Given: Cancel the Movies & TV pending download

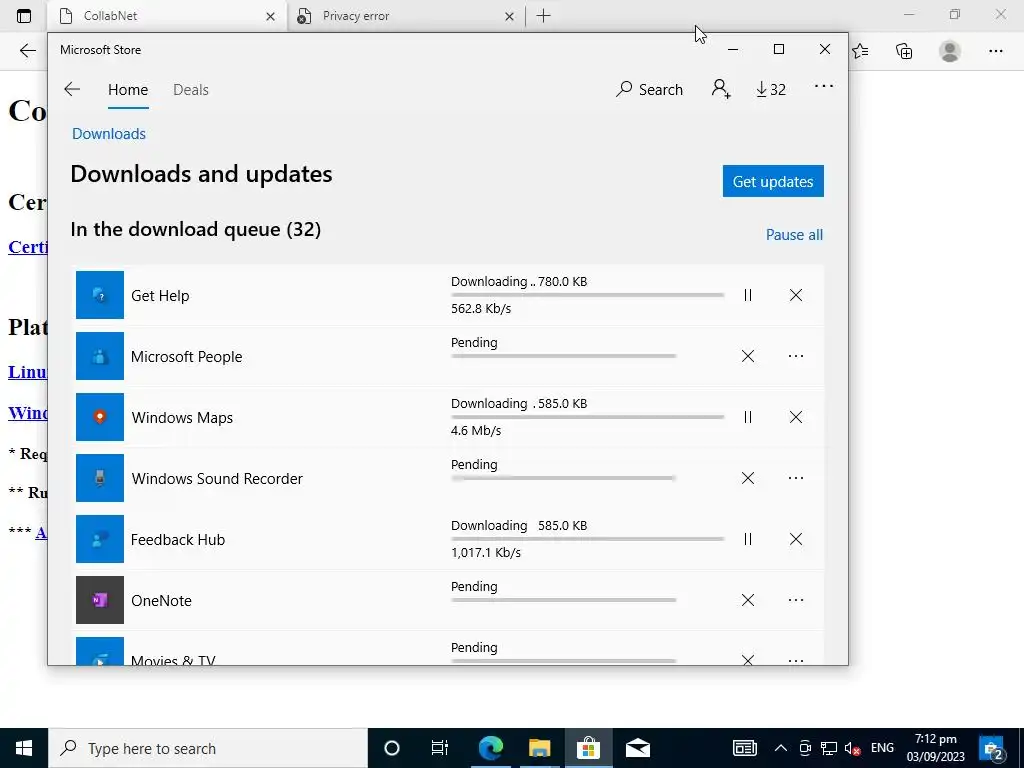Looking at the screenshot, I should [748, 660].
